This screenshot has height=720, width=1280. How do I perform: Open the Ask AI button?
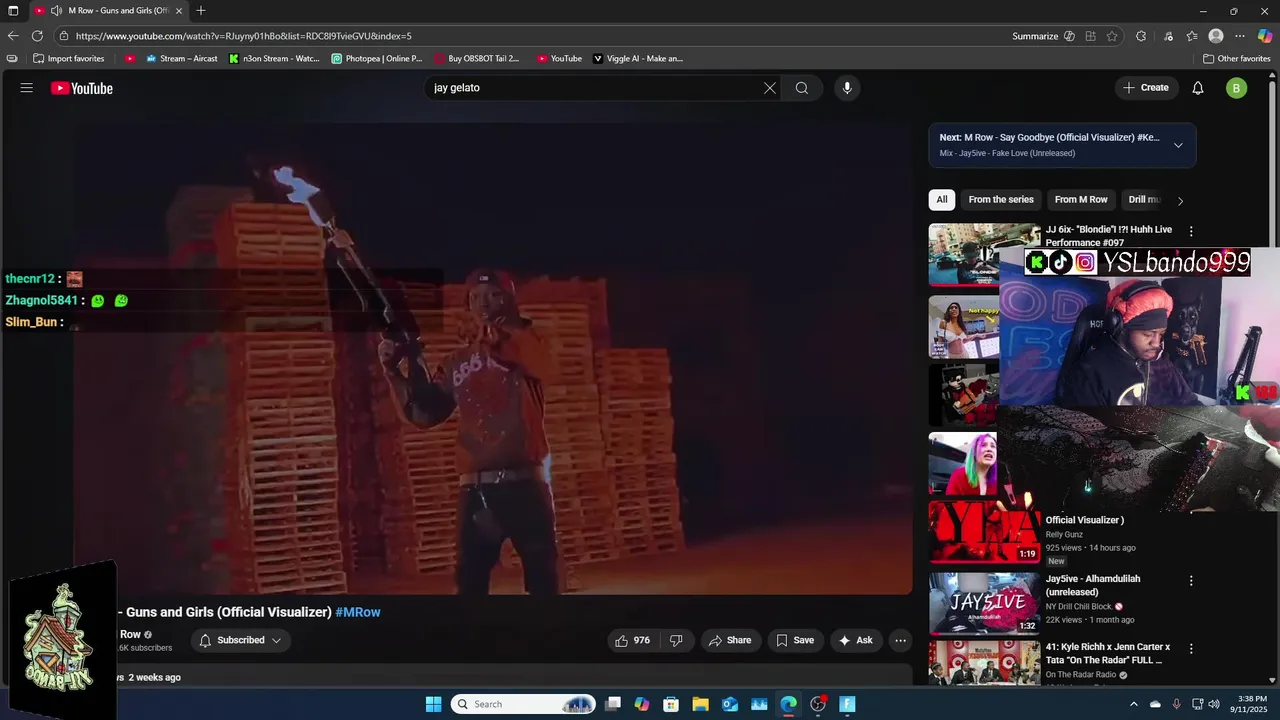click(x=856, y=640)
